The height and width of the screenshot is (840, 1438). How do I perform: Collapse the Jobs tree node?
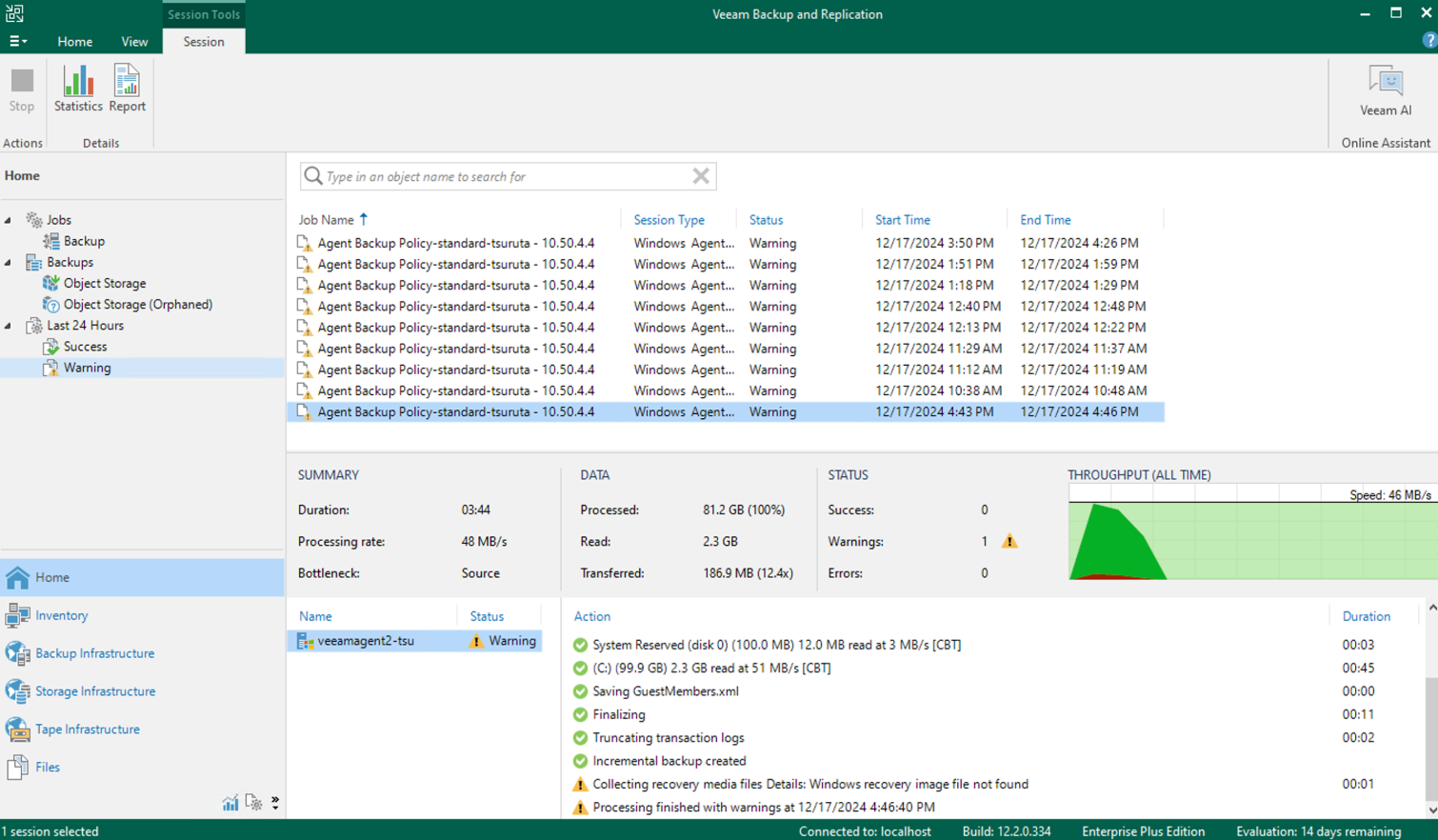(x=9, y=220)
